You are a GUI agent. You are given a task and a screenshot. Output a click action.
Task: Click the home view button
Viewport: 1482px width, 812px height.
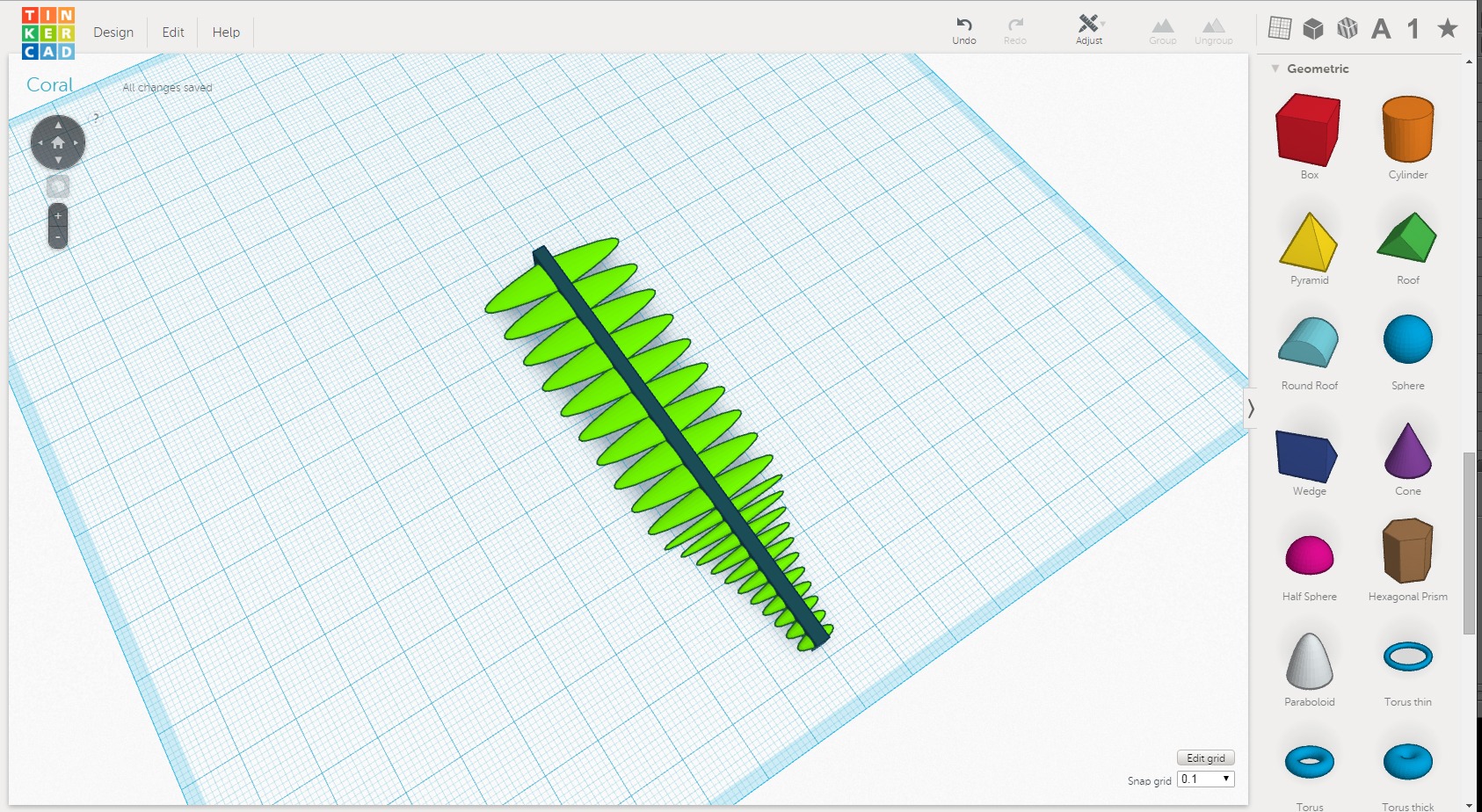58,142
